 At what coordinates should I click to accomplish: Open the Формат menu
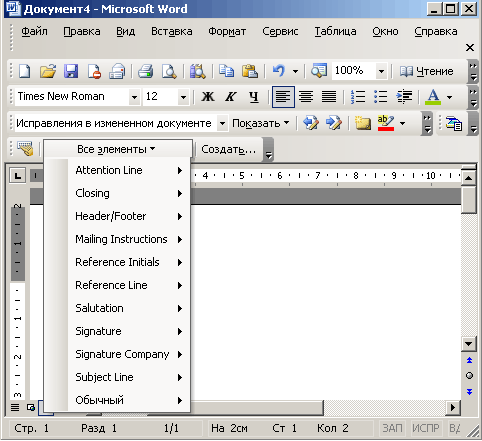227,31
